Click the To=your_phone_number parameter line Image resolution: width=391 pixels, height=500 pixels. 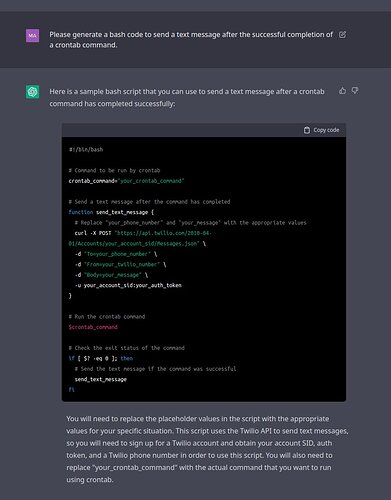coord(116,254)
